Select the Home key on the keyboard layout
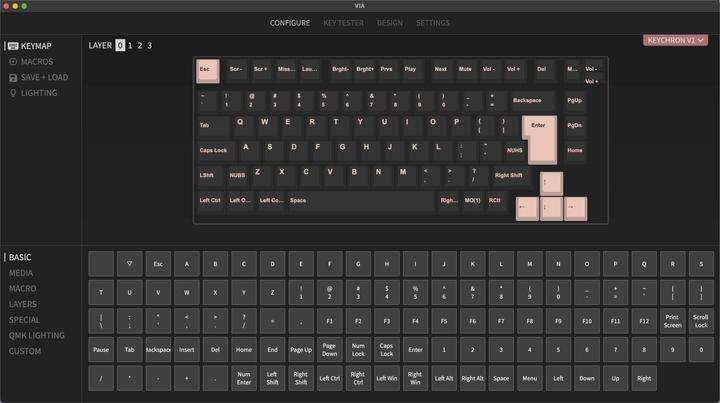Image resolution: width=720 pixels, height=403 pixels. (575, 151)
